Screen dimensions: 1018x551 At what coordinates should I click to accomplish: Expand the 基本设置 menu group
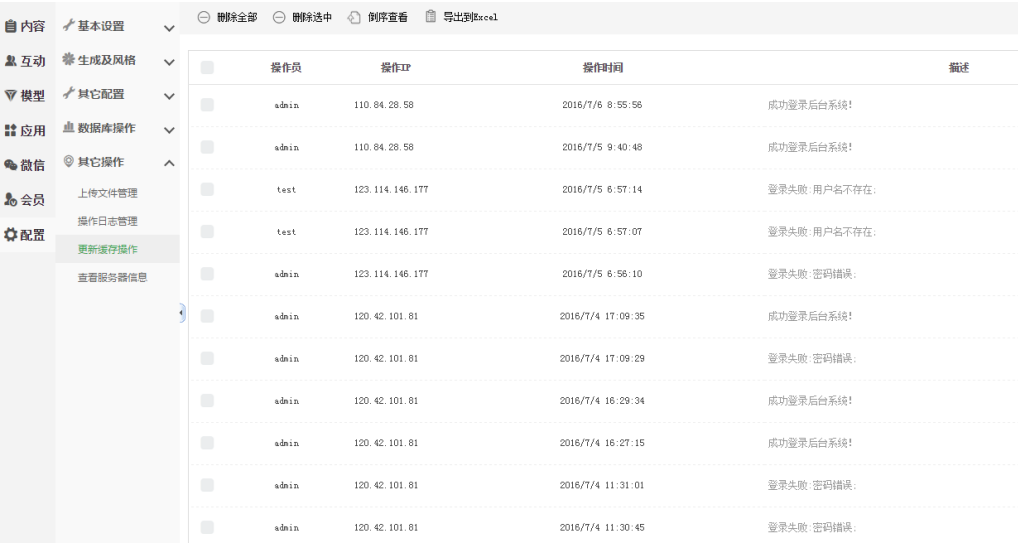tap(169, 27)
